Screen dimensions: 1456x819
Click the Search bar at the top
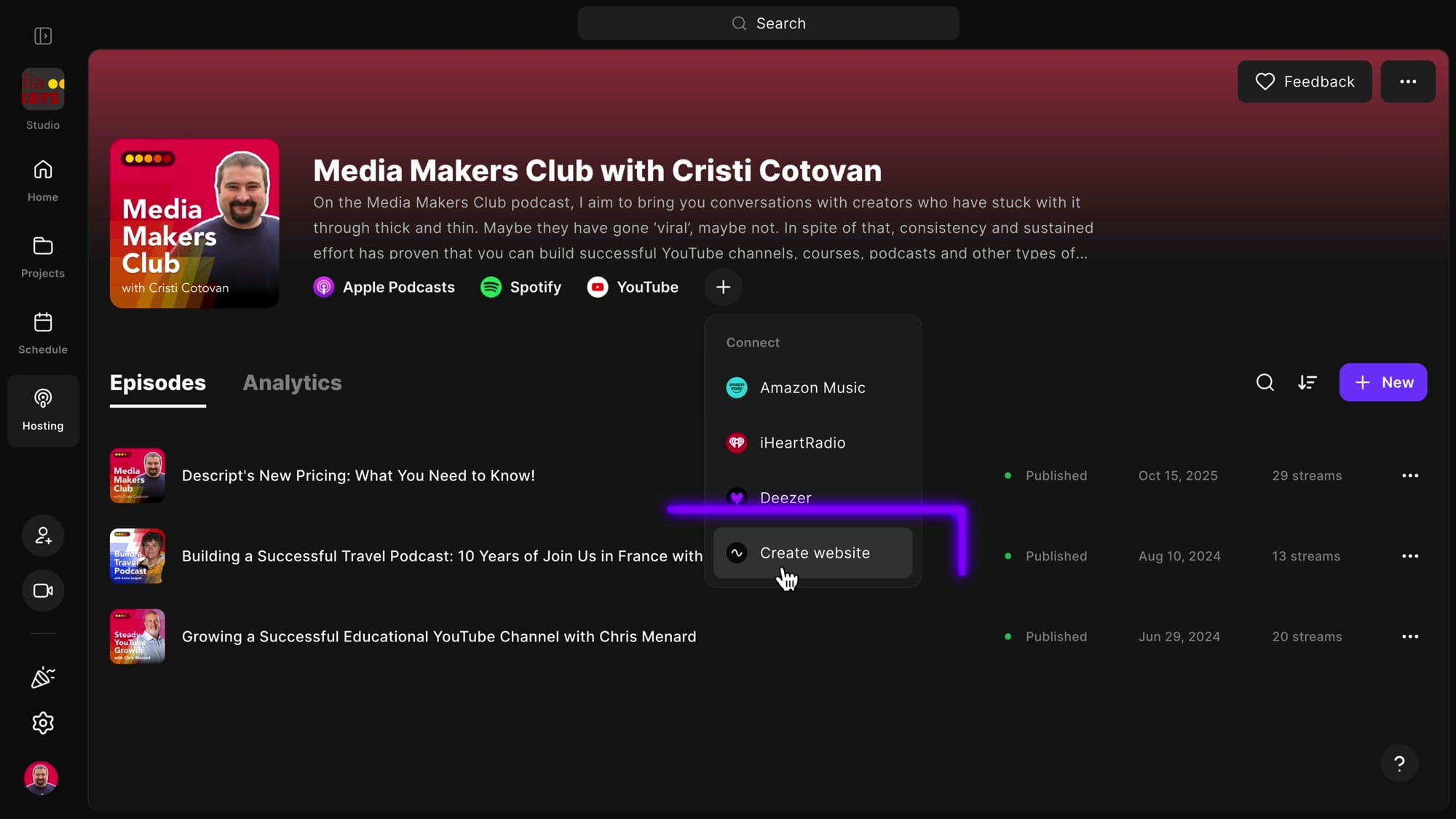(x=768, y=23)
